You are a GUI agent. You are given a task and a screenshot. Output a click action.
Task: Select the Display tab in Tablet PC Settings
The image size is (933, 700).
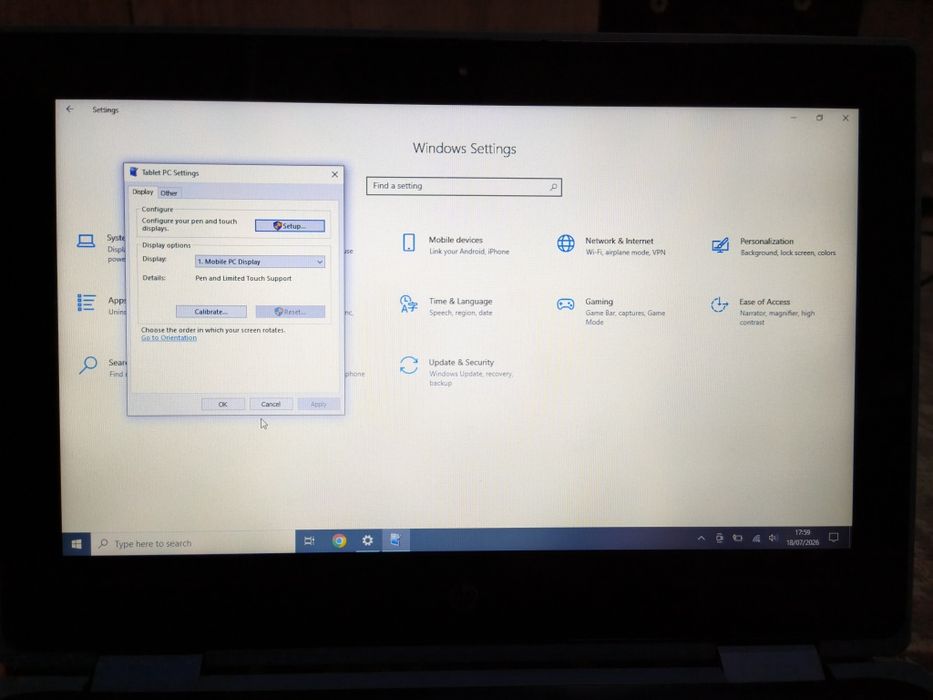pyautogui.click(x=143, y=192)
